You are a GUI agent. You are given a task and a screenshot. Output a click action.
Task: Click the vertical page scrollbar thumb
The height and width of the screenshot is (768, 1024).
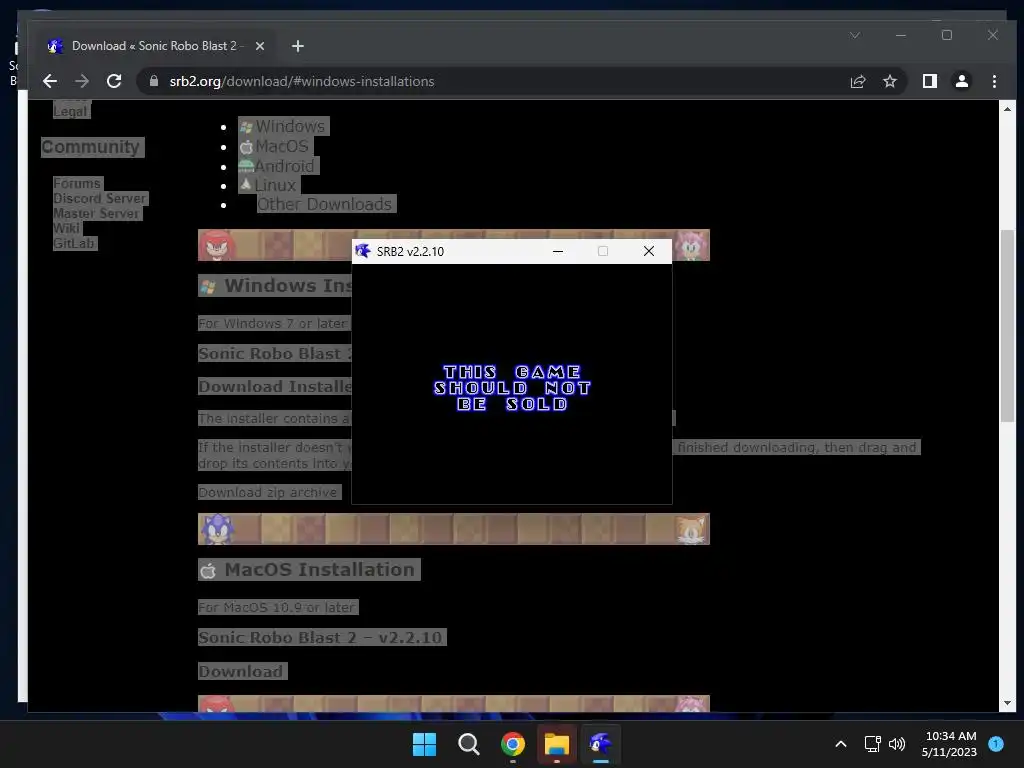pyautogui.click(x=1007, y=326)
